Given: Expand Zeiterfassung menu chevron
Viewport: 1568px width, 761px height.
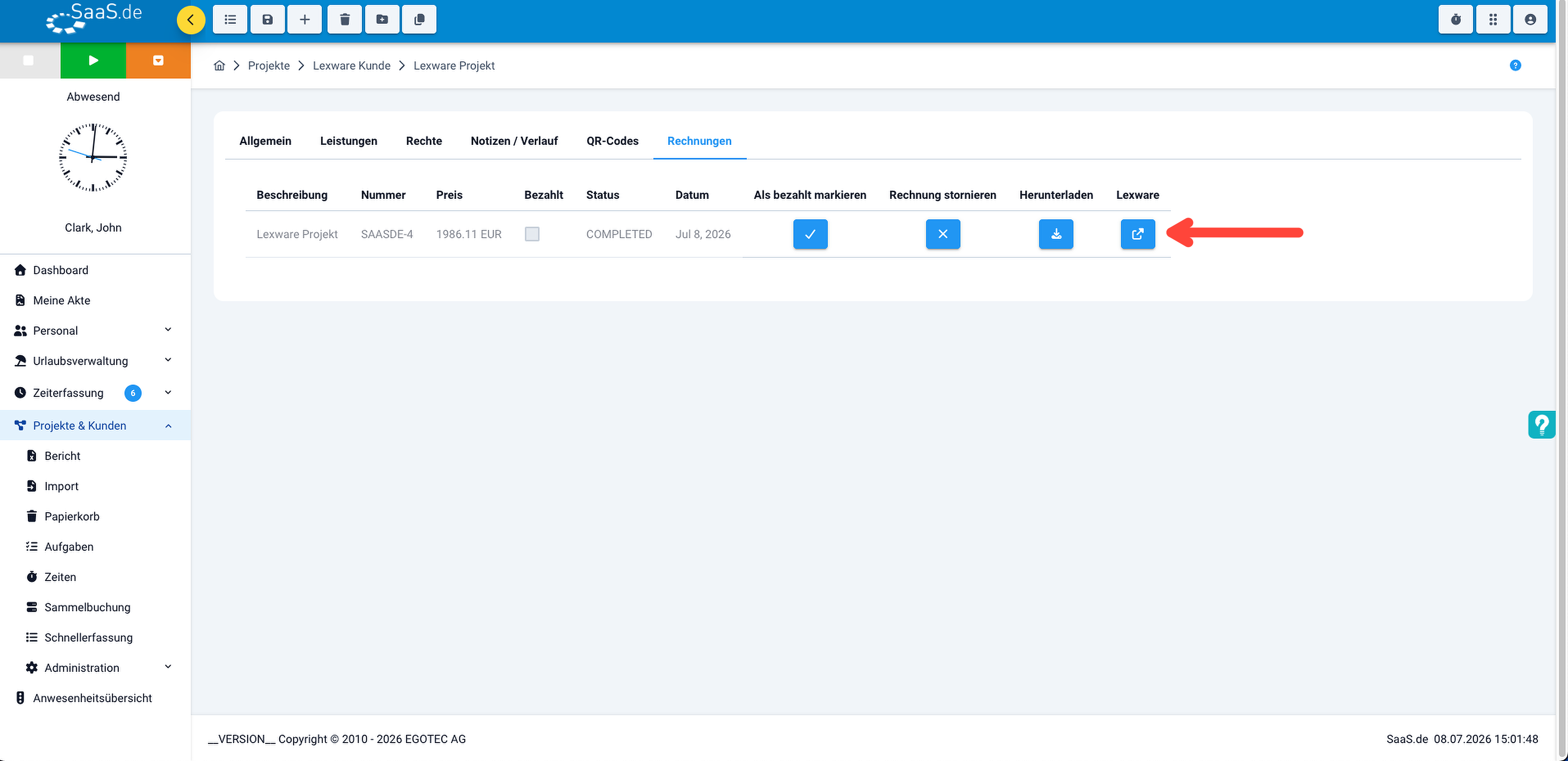Looking at the screenshot, I should (169, 392).
